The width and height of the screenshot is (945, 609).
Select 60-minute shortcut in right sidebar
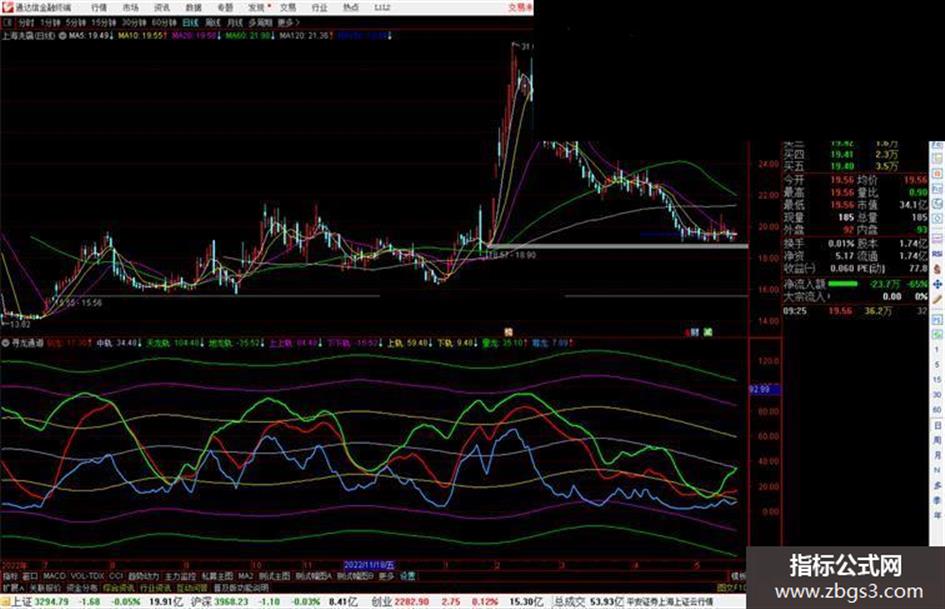pyautogui.click(x=937, y=409)
